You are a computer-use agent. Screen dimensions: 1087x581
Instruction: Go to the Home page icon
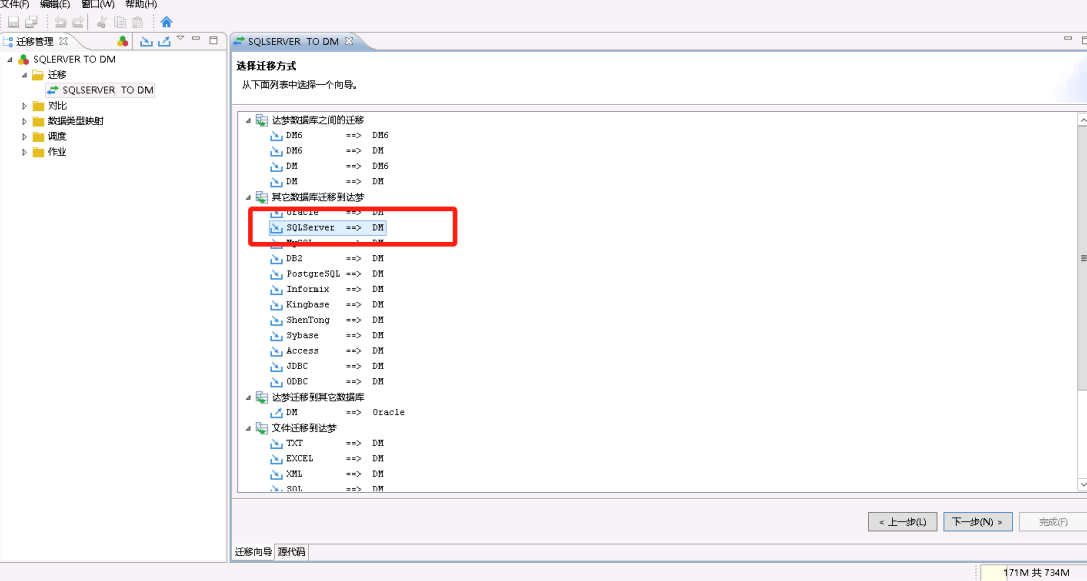tap(166, 22)
